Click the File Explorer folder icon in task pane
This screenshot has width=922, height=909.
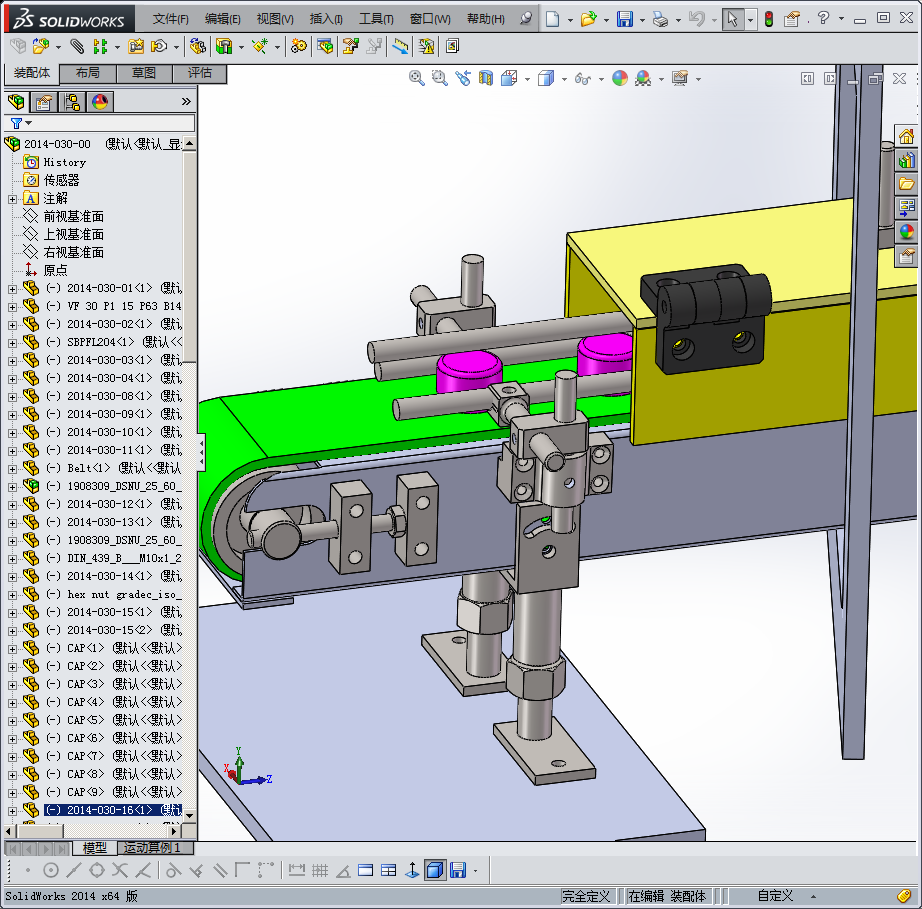(907, 184)
